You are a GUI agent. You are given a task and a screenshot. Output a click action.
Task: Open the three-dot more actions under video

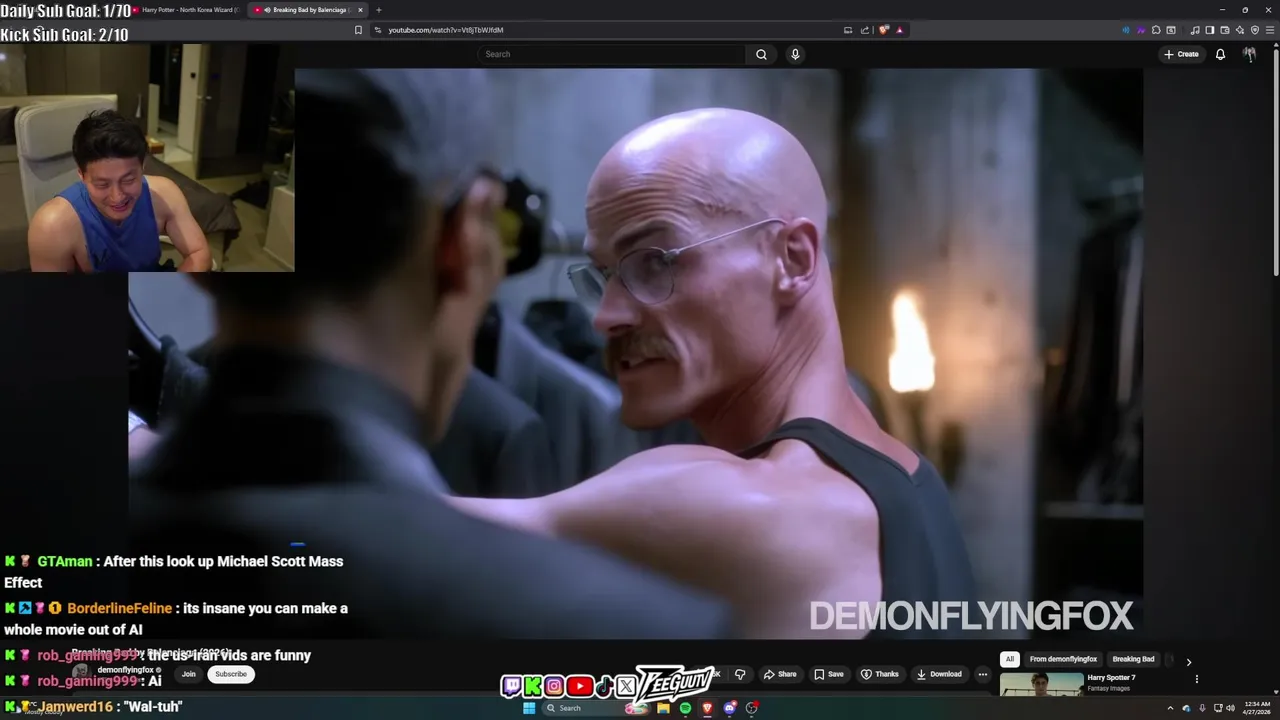(982, 674)
